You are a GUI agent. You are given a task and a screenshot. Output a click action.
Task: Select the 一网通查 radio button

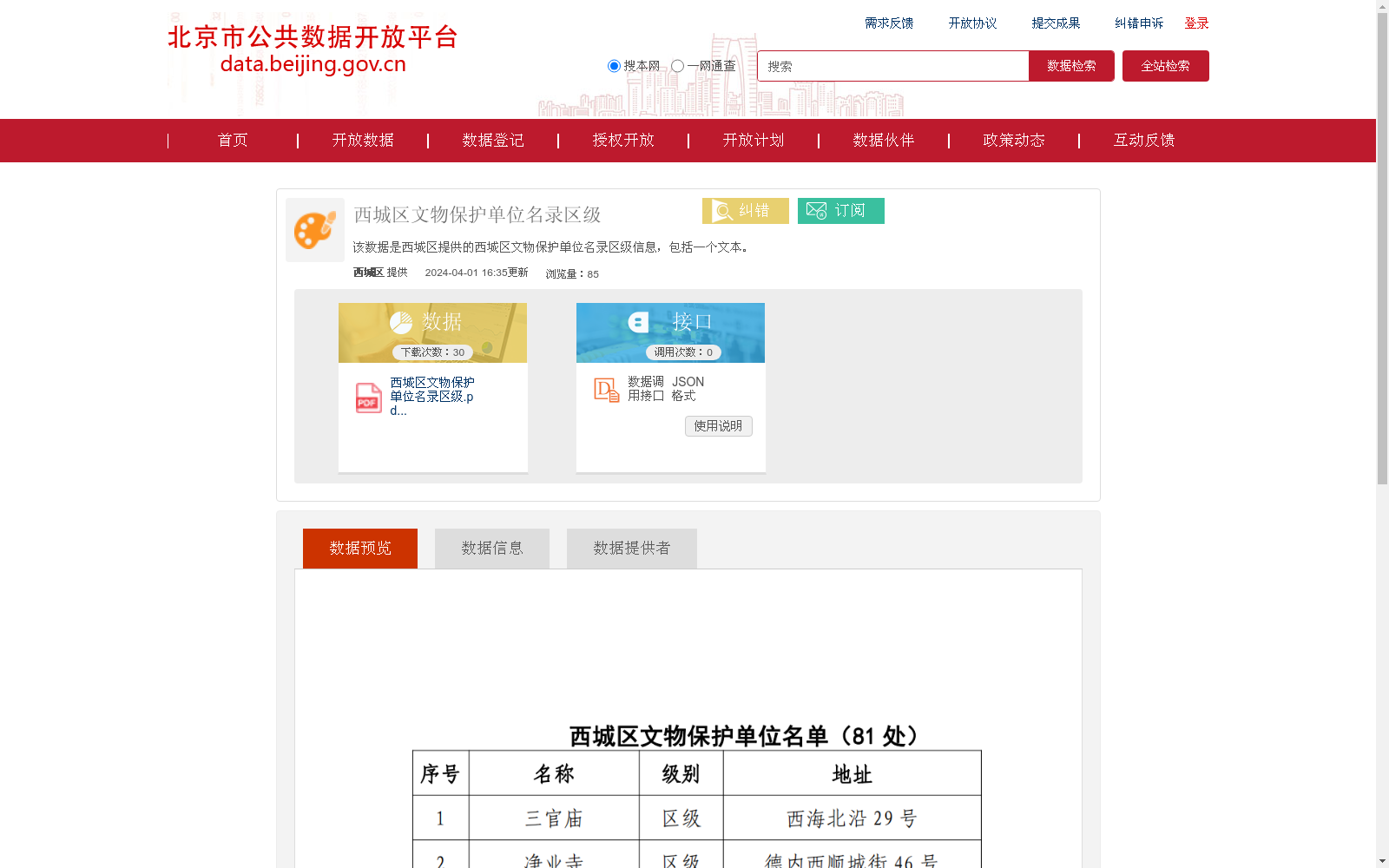pyautogui.click(x=677, y=66)
